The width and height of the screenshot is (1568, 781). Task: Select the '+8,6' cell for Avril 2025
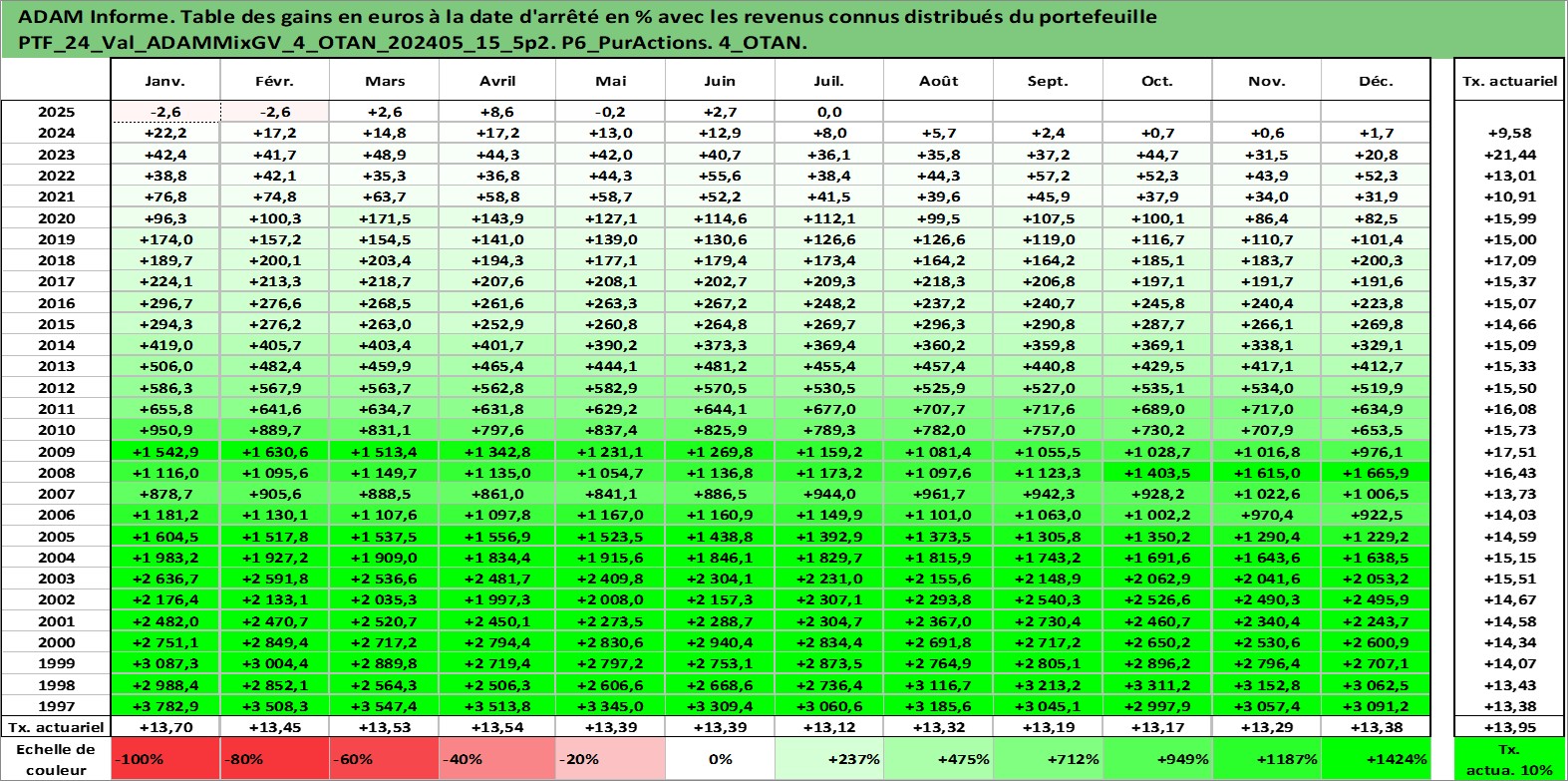[496, 112]
